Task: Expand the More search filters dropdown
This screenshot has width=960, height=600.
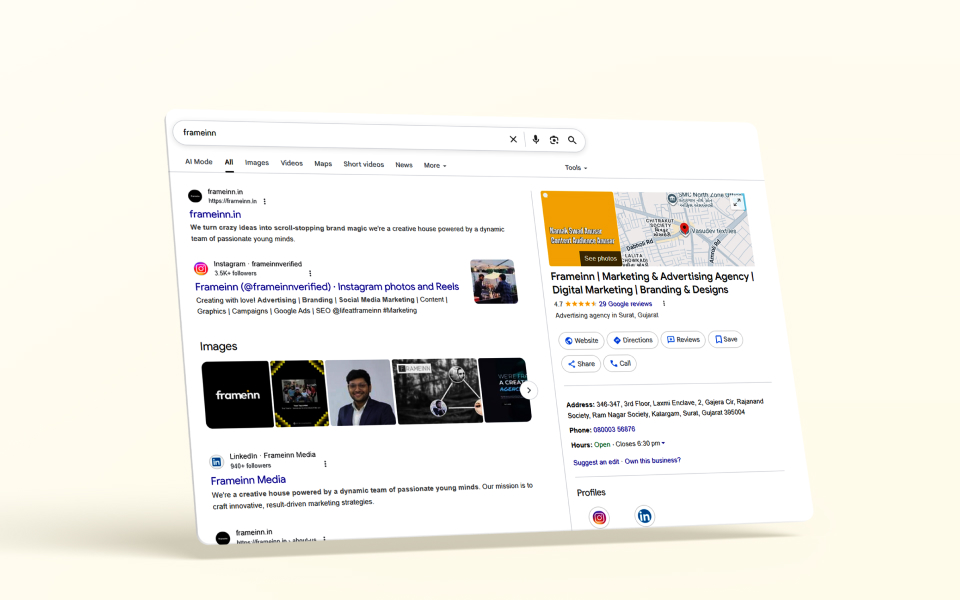Action: click(x=435, y=165)
